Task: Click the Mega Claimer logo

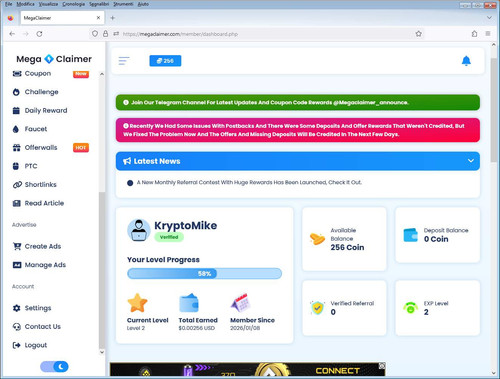Action: 54,59
